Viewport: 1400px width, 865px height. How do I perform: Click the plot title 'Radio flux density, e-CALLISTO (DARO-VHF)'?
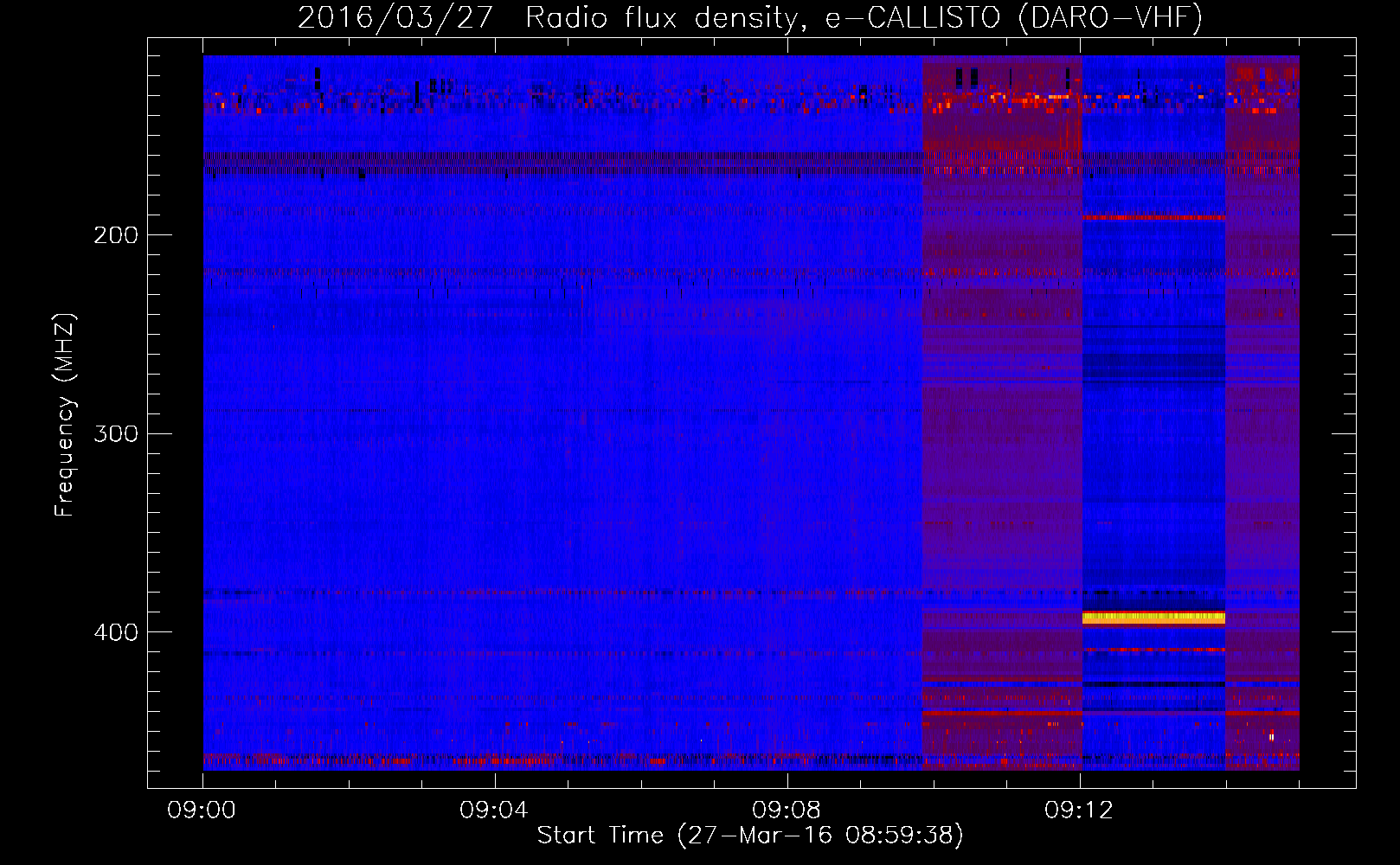click(864, 17)
